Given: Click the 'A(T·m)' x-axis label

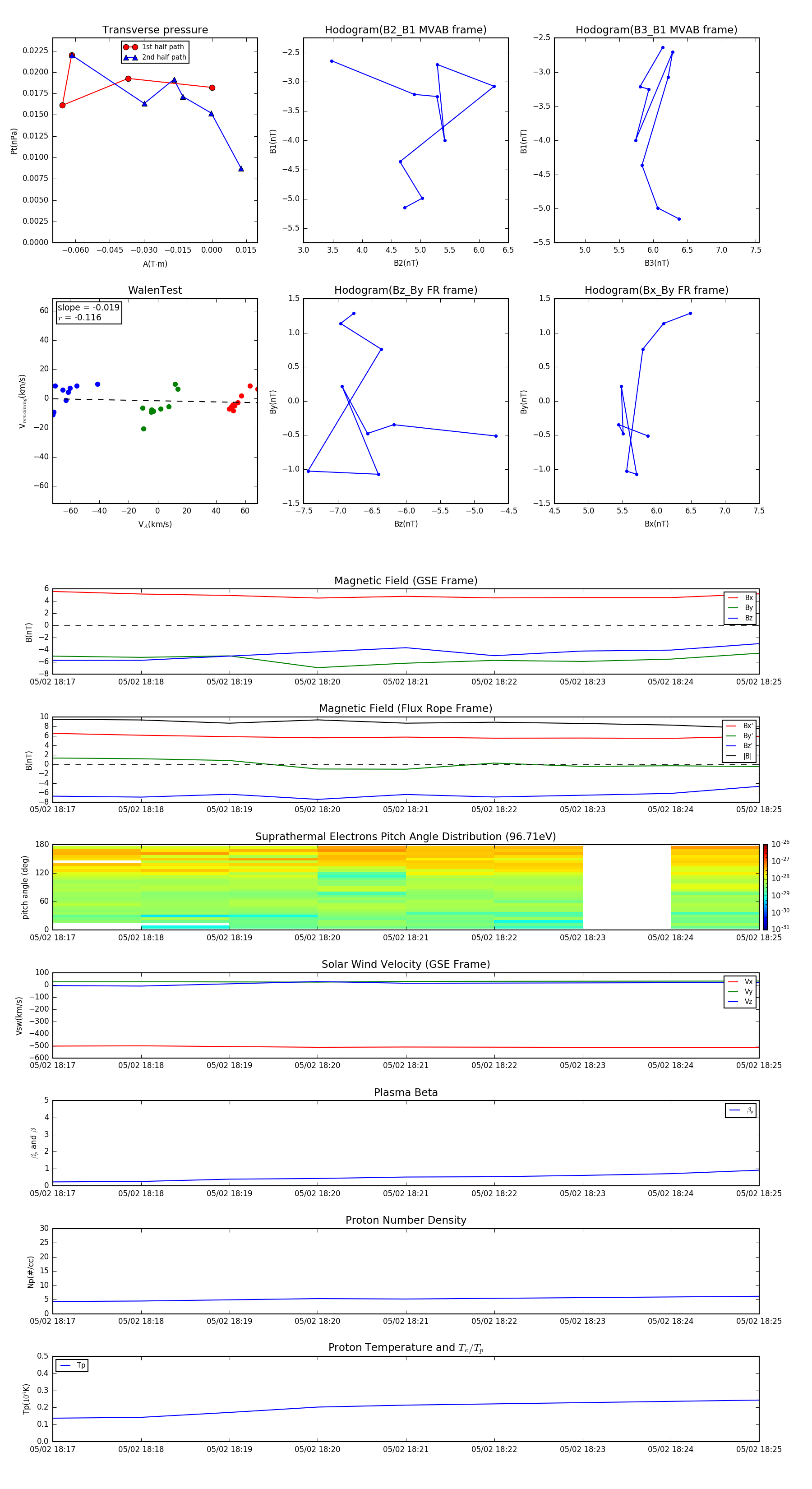Looking at the screenshot, I should click(x=155, y=264).
